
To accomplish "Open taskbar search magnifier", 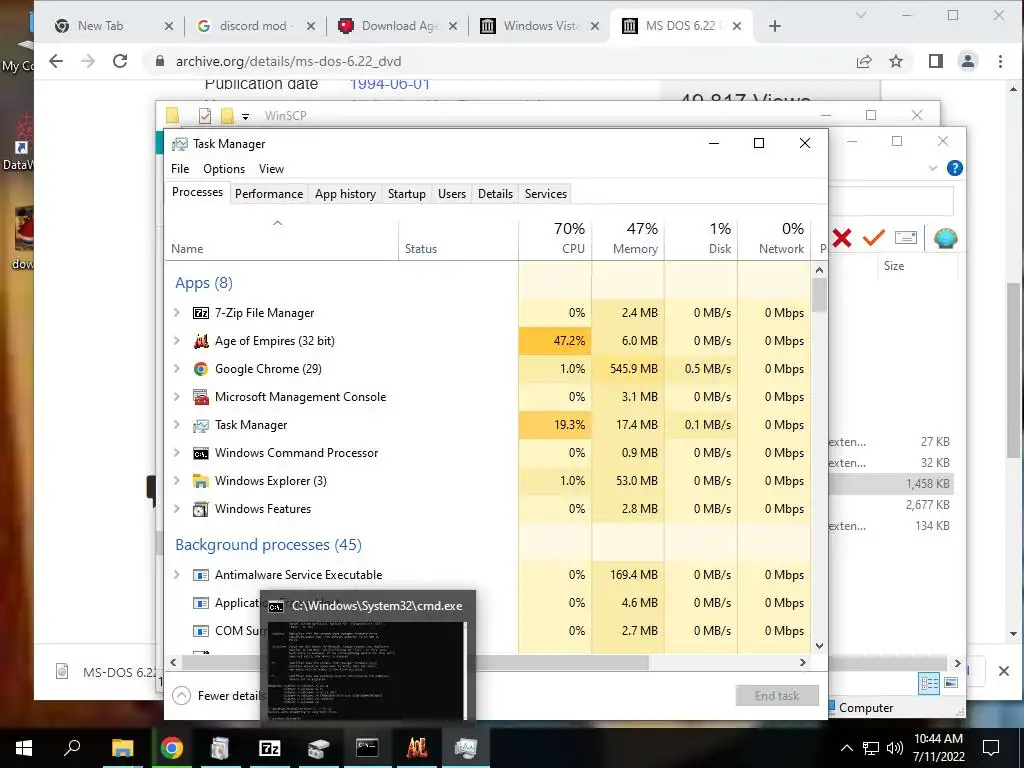I will [72, 748].
